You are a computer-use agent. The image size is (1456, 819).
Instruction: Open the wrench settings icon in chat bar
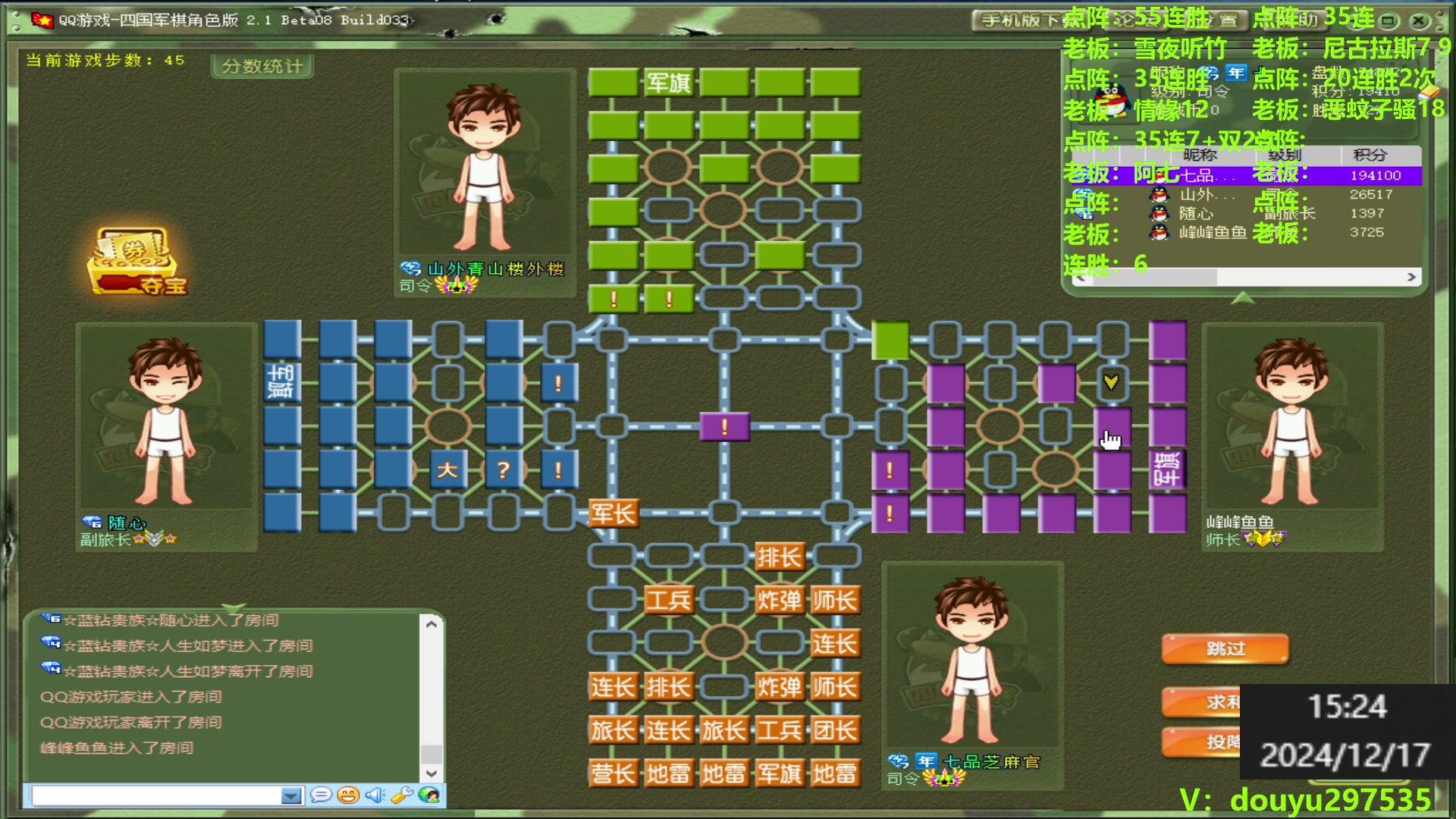click(402, 795)
